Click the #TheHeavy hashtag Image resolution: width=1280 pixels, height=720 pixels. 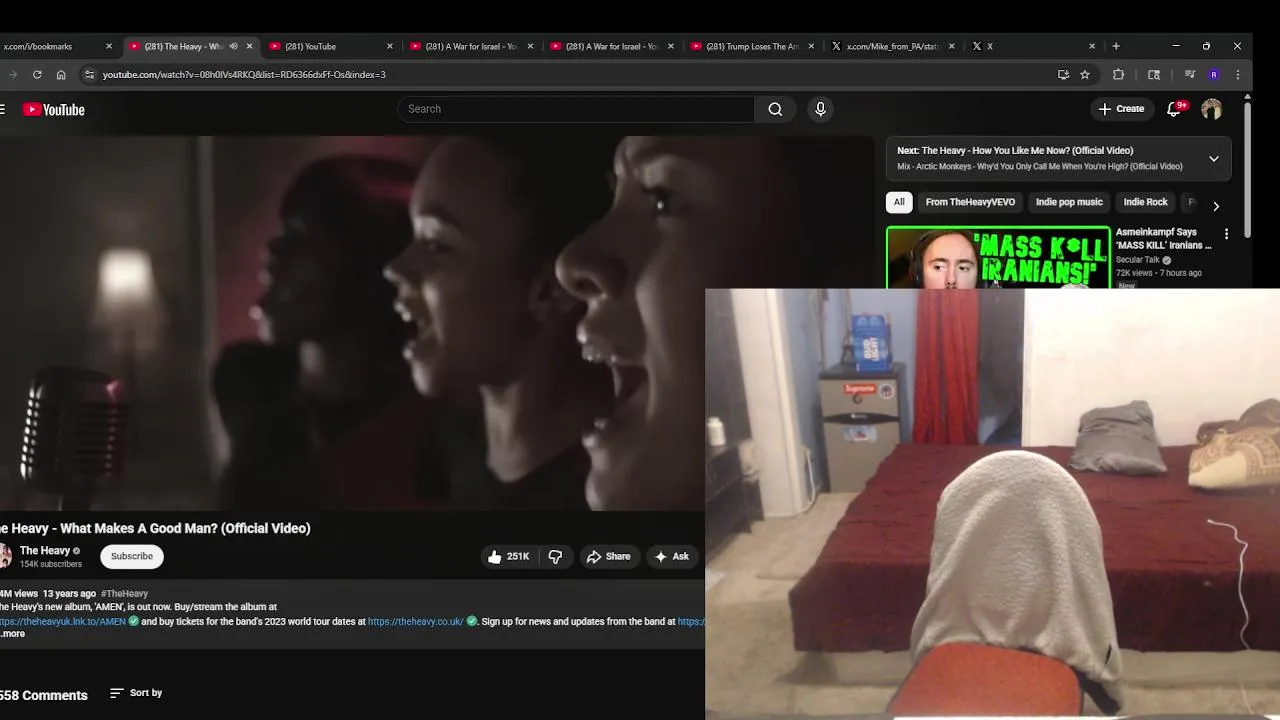click(124, 594)
